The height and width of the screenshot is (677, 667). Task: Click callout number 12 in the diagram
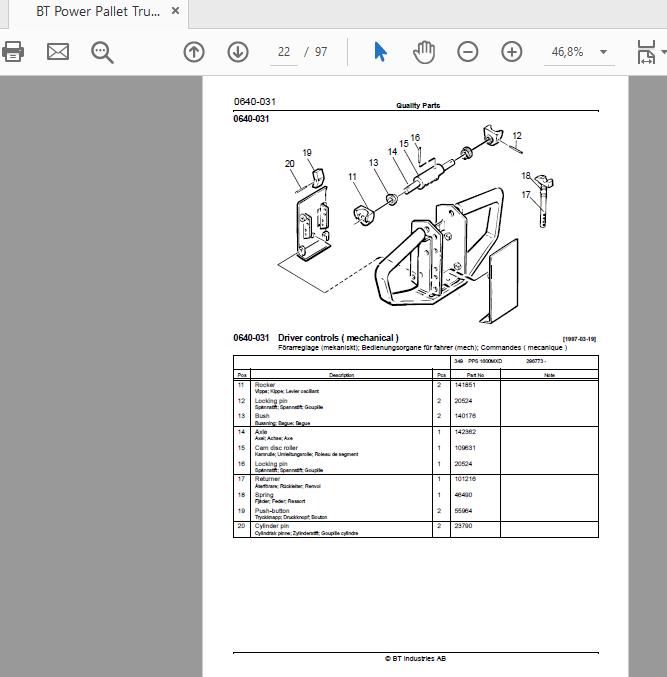point(517,136)
